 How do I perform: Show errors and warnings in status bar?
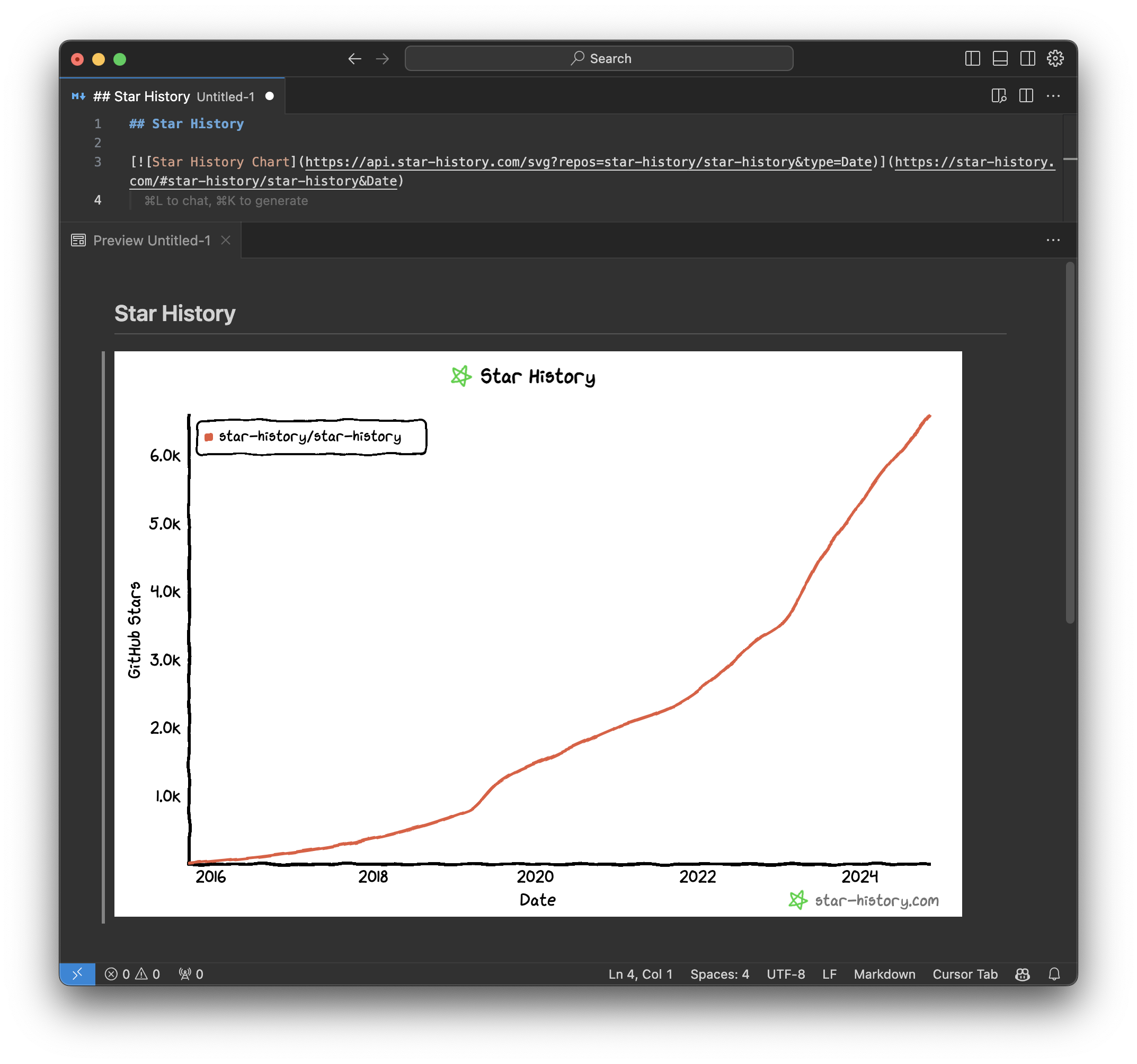tap(132, 973)
